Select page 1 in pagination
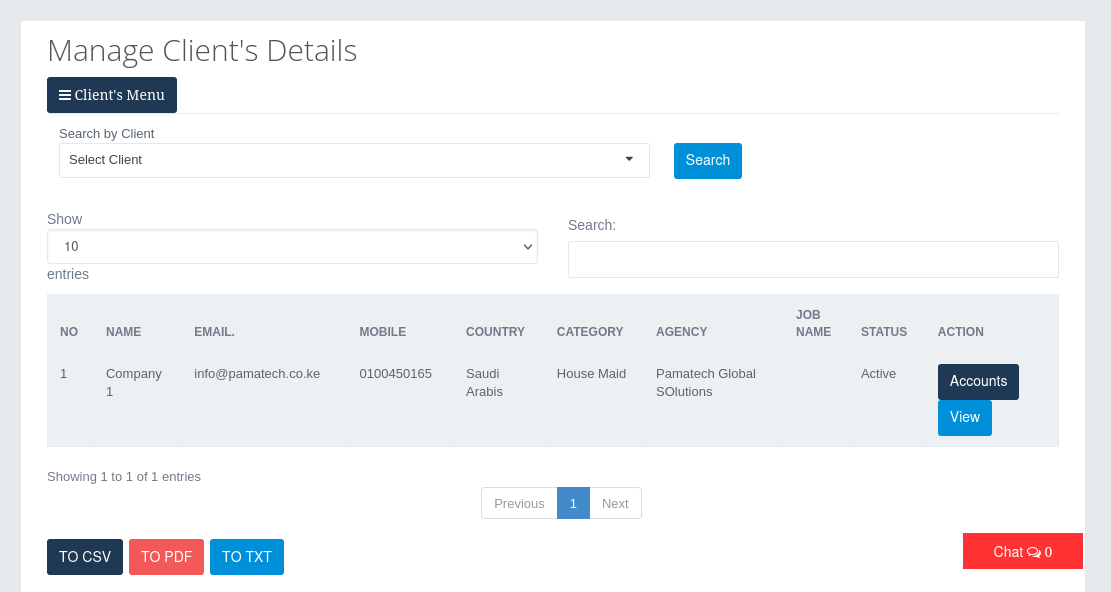 click(x=573, y=503)
